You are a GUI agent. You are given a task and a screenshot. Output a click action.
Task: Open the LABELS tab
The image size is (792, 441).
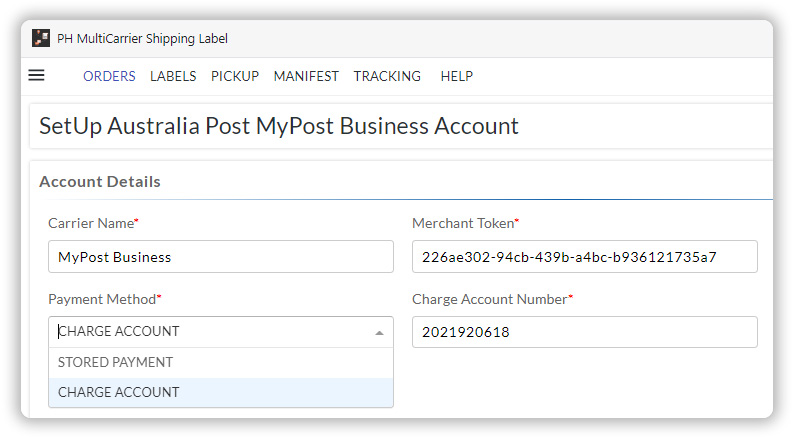(x=173, y=76)
